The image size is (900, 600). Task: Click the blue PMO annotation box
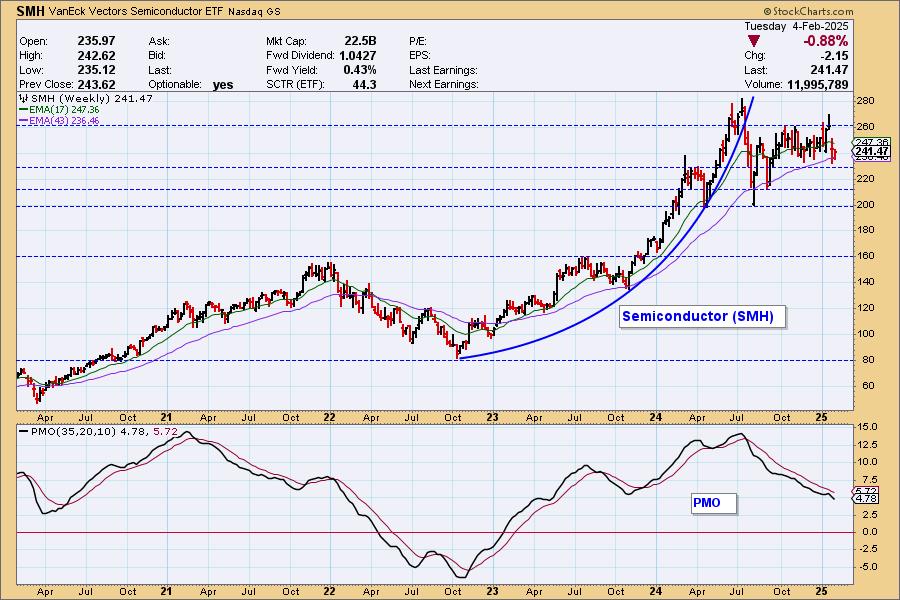pos(713,503)
